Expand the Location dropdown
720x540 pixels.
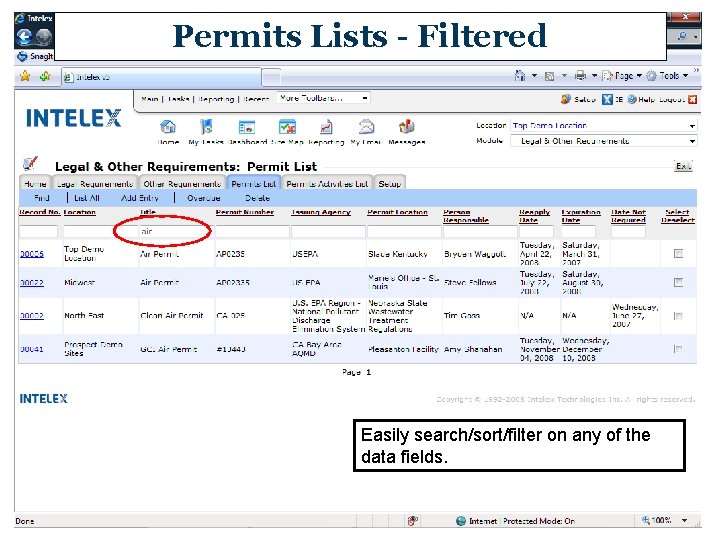point(692,126)
